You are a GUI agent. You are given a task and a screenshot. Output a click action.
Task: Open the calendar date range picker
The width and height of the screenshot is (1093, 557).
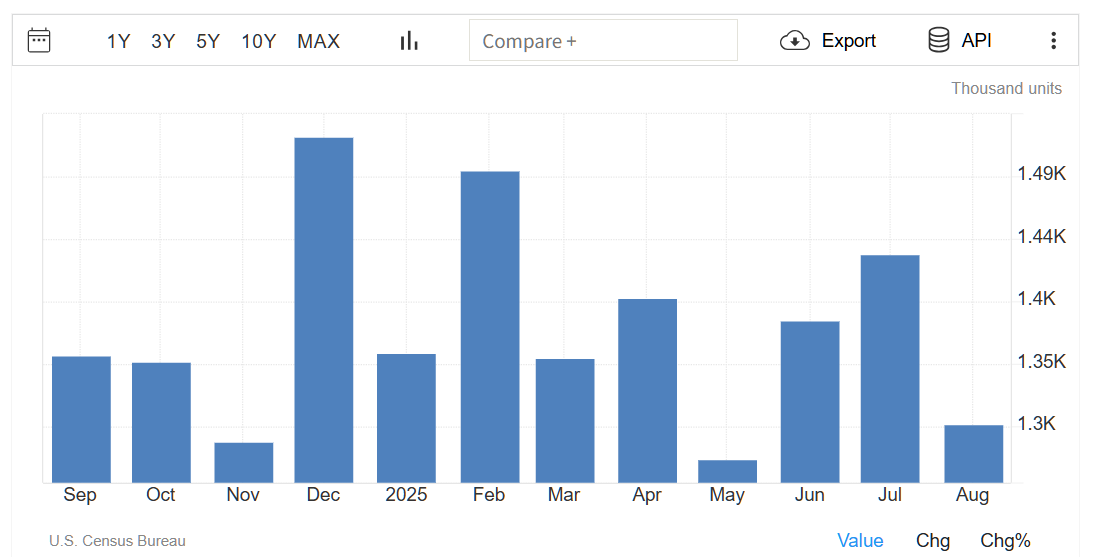(39, 41)
